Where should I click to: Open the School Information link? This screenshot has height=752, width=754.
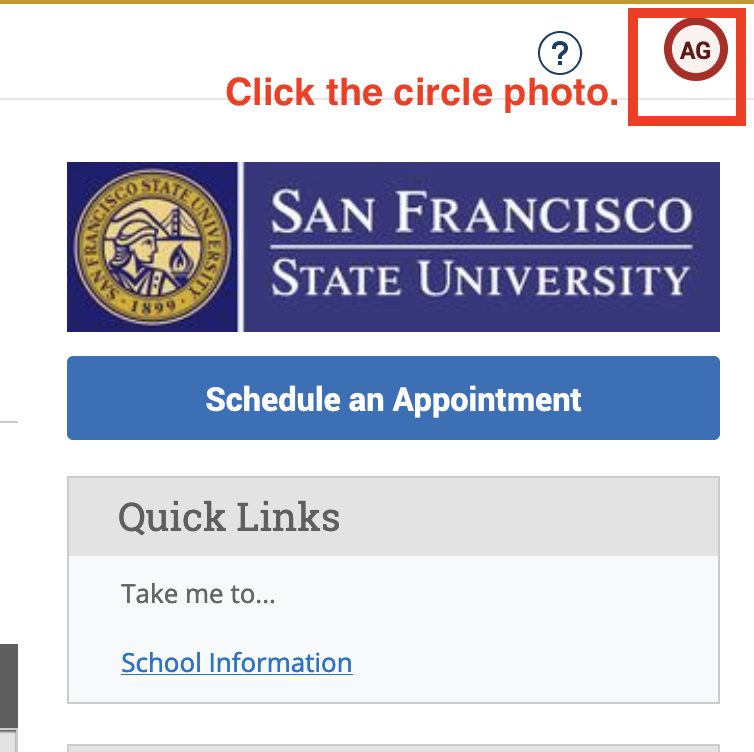click(x=237, y=663)
